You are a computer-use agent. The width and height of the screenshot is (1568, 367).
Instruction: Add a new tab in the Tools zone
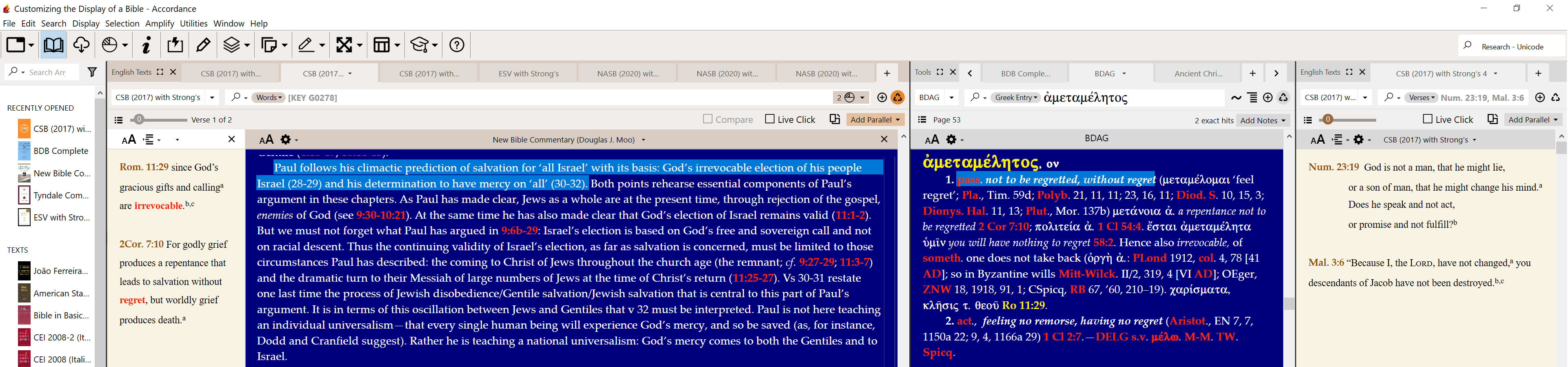(1253, 73)
